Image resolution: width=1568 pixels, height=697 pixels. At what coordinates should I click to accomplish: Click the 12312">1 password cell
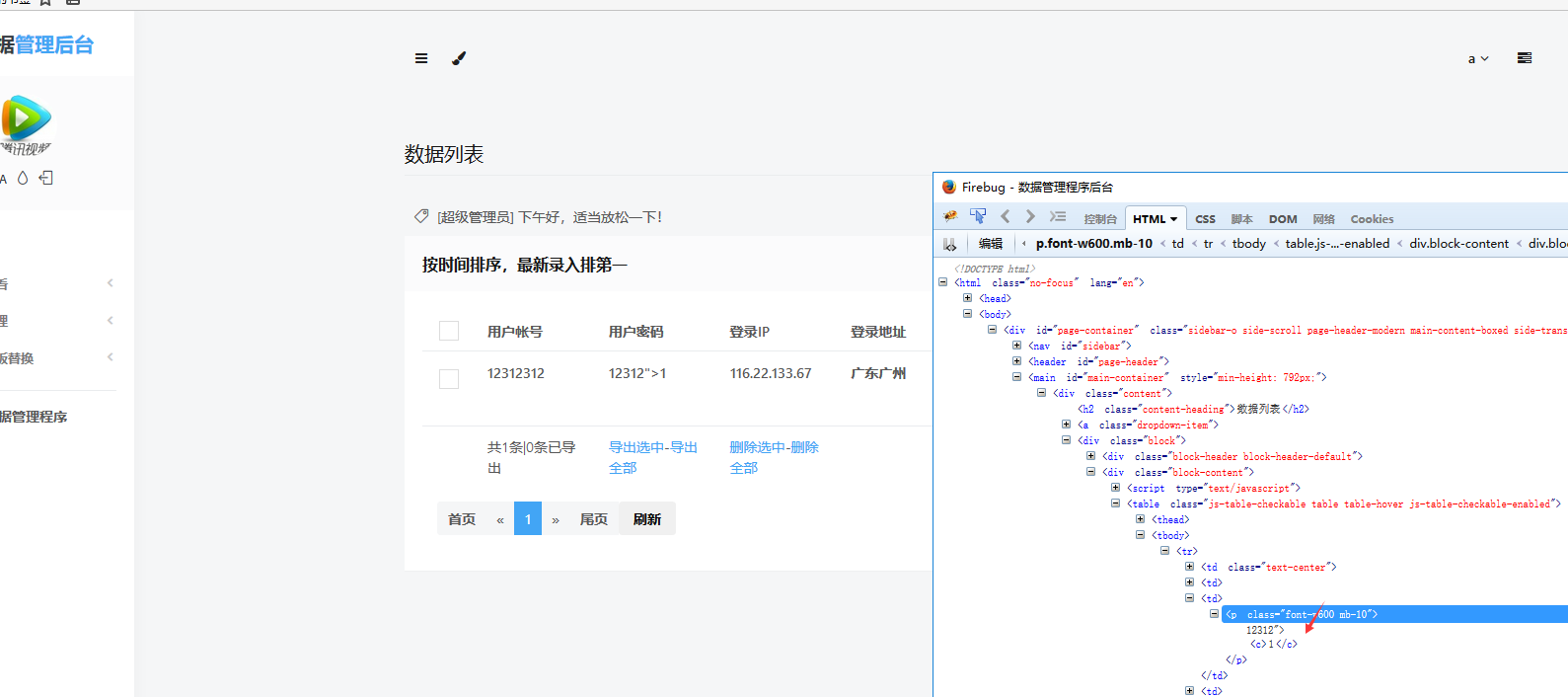(637, 373)
